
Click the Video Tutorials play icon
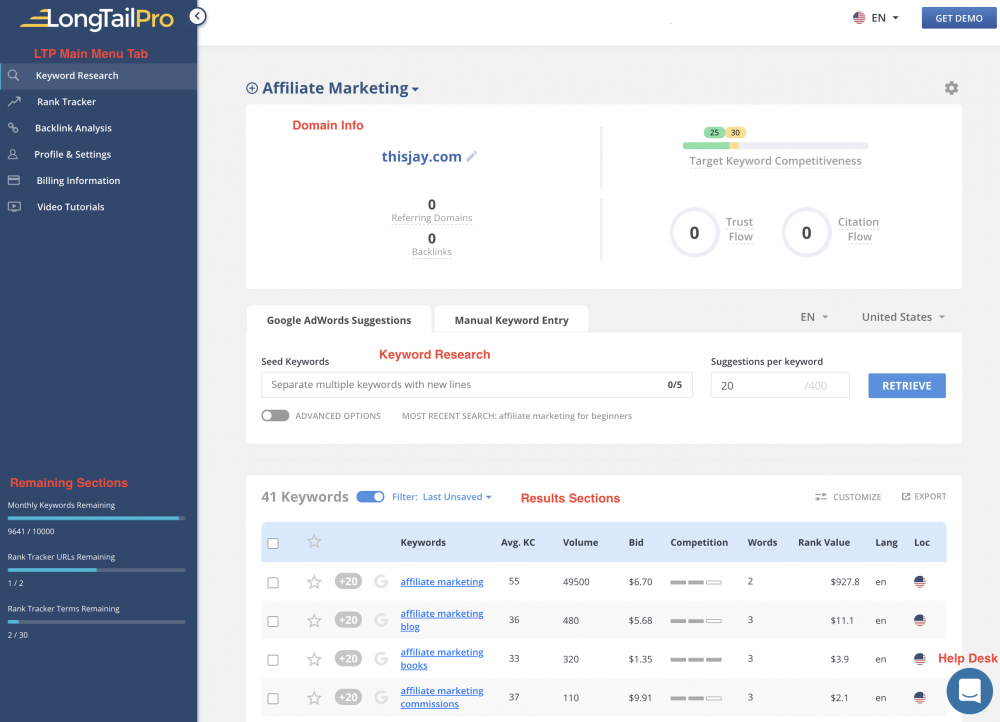click(x=14, y=207)
